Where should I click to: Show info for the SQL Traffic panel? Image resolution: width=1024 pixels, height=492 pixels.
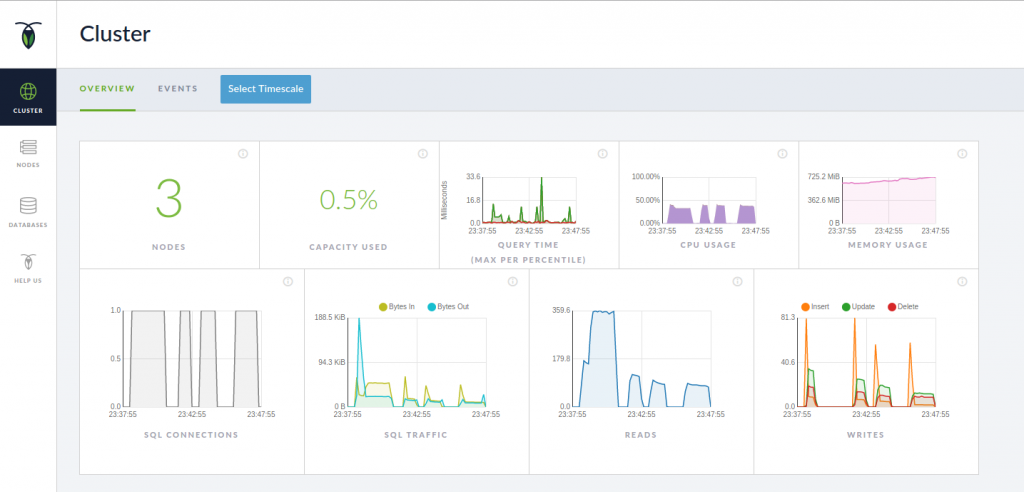[513, 282]
